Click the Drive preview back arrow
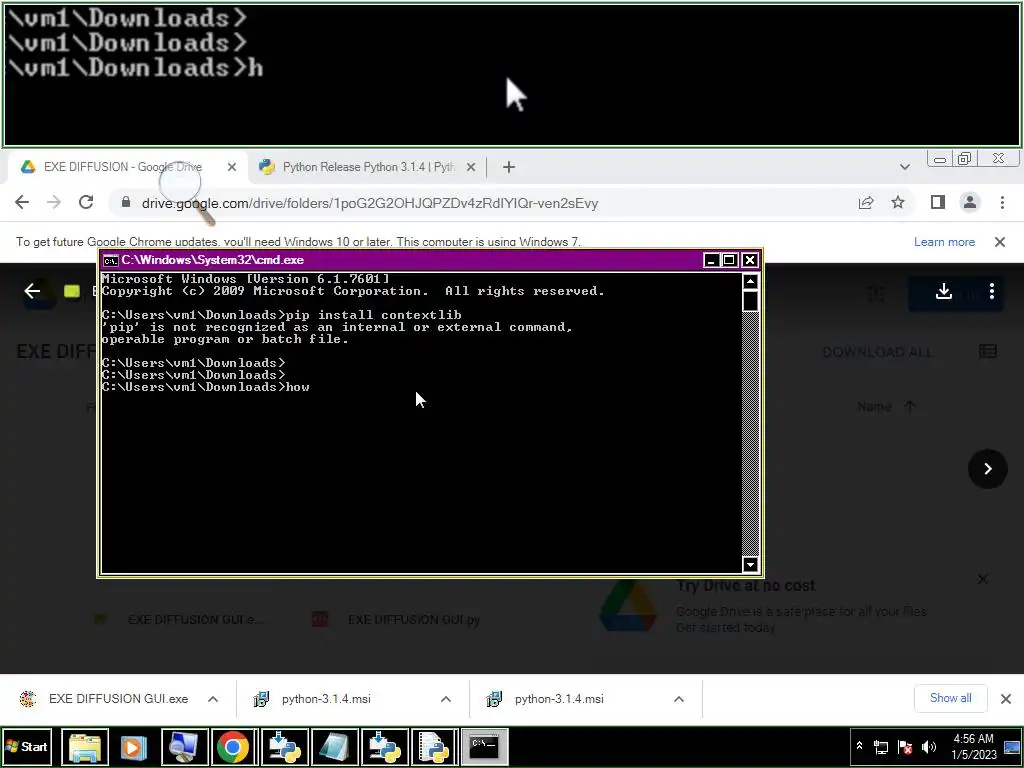 coord(32,291)
